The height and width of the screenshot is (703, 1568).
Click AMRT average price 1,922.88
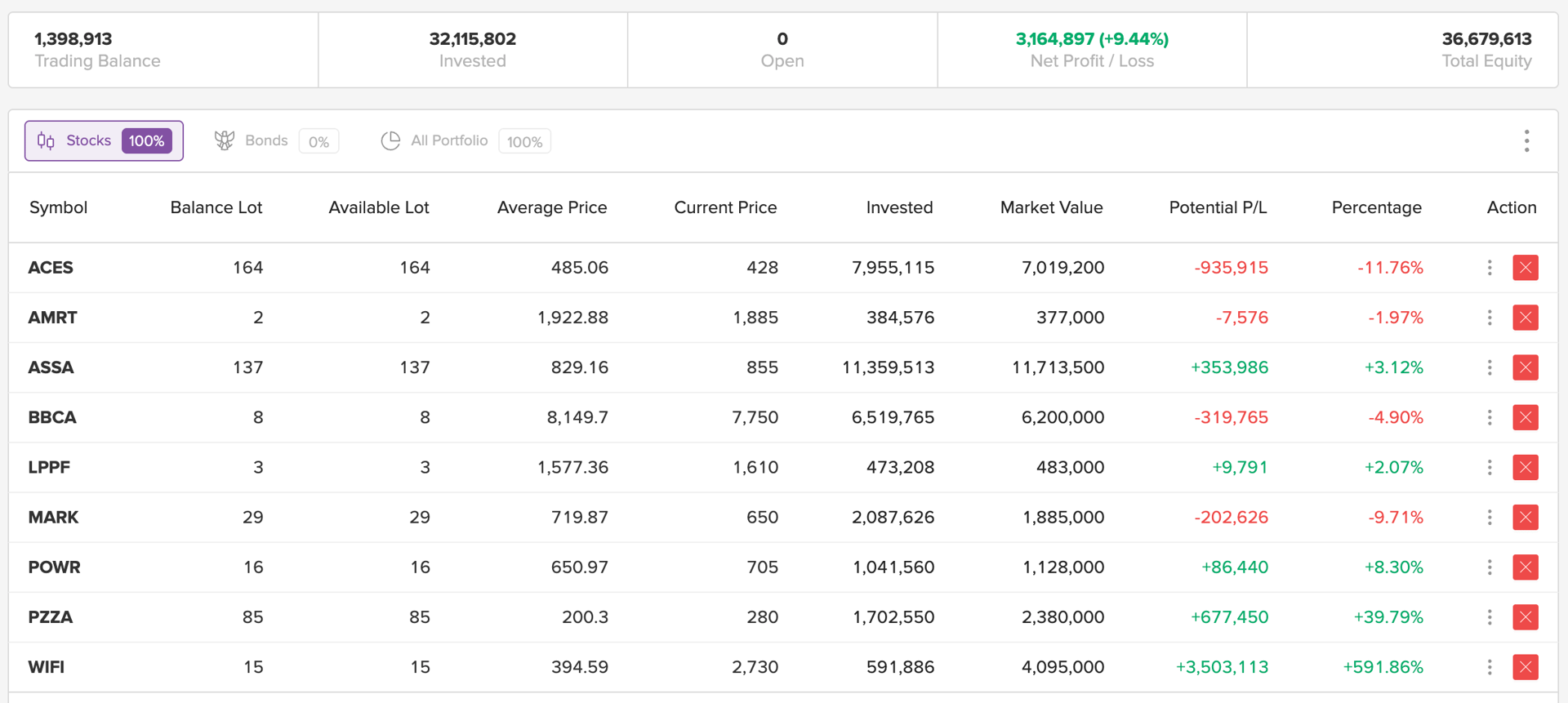pos(572,318)
